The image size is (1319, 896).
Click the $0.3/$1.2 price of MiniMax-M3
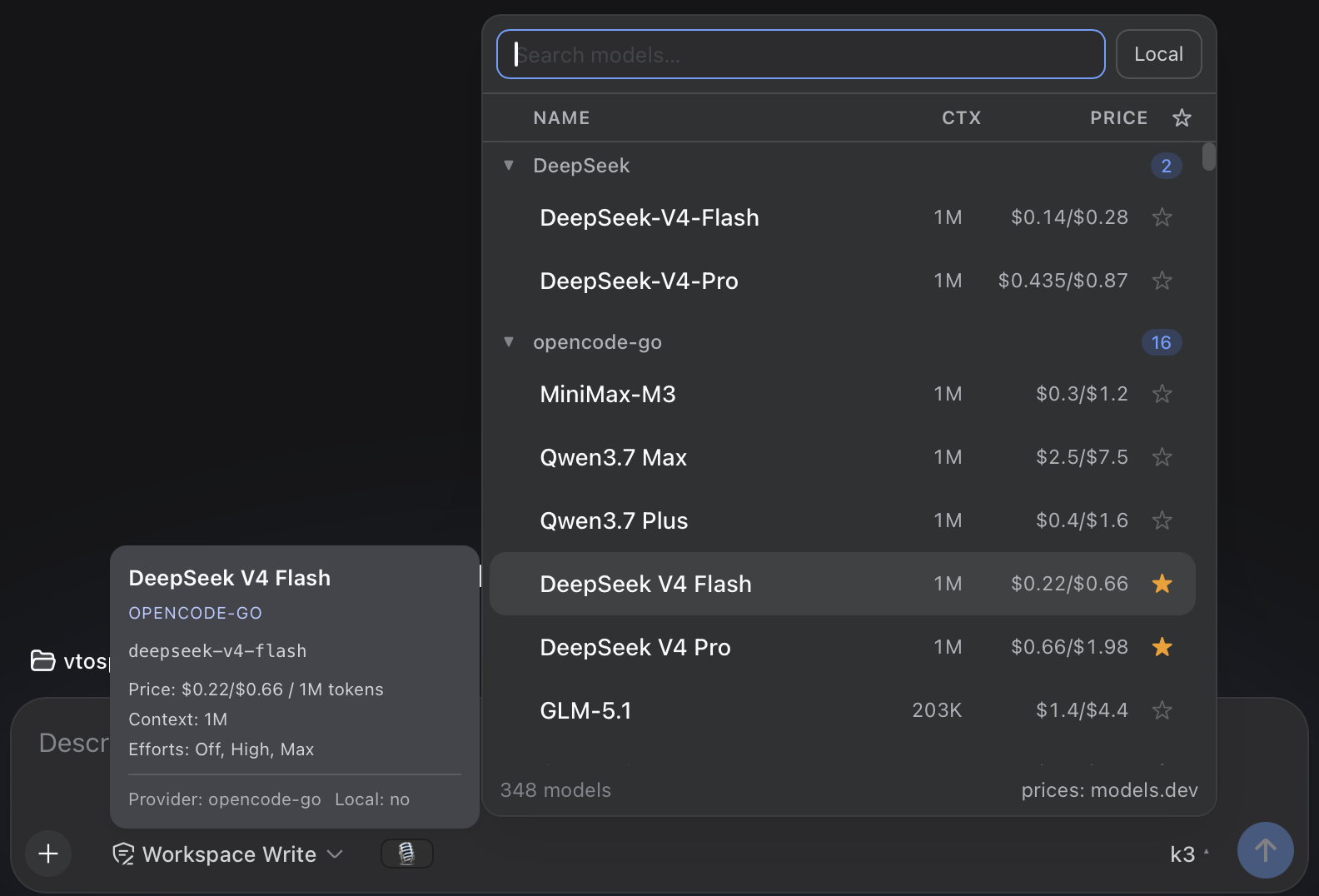coord(1082,394)
